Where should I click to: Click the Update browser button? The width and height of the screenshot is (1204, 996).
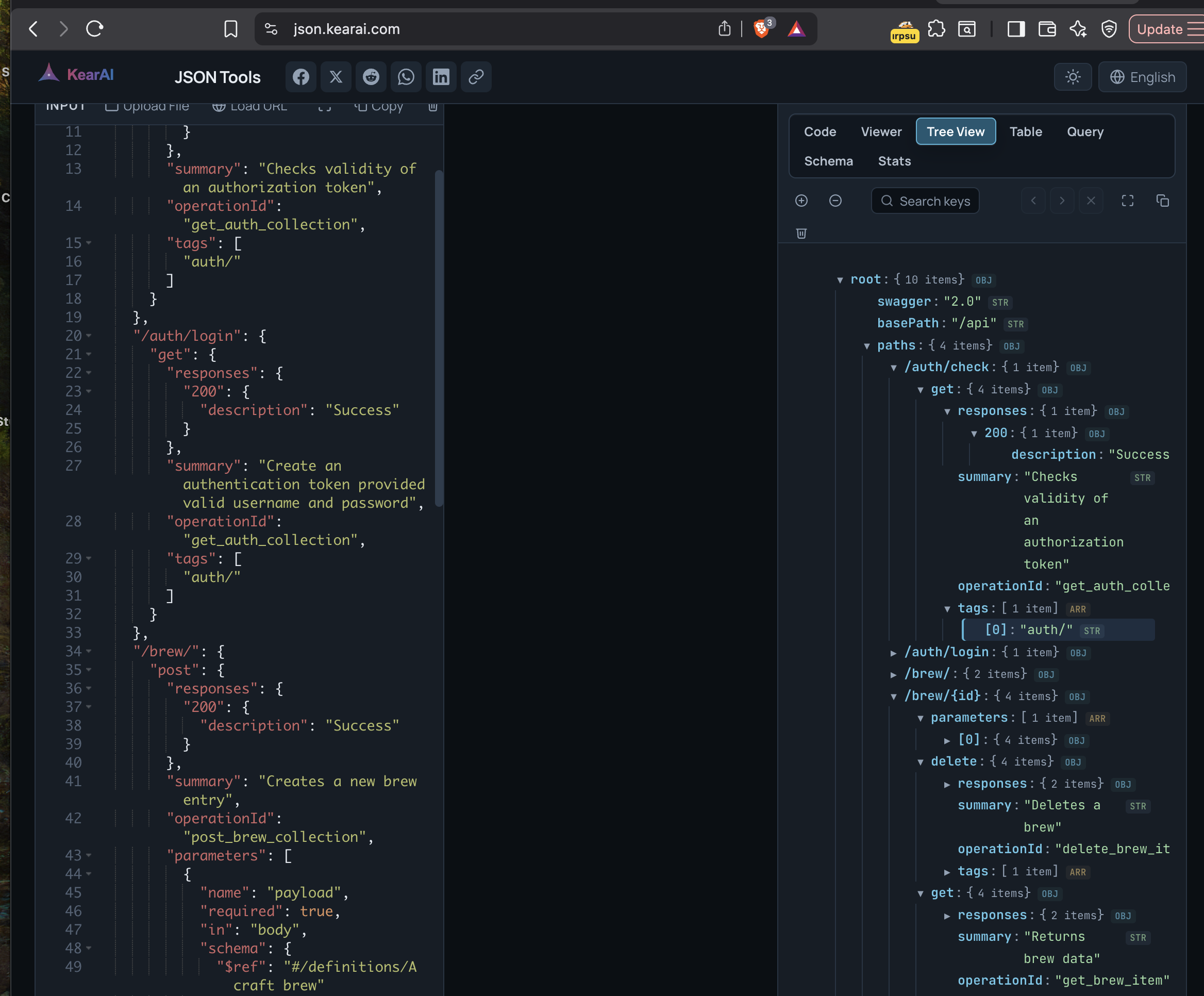(1166, 29)
